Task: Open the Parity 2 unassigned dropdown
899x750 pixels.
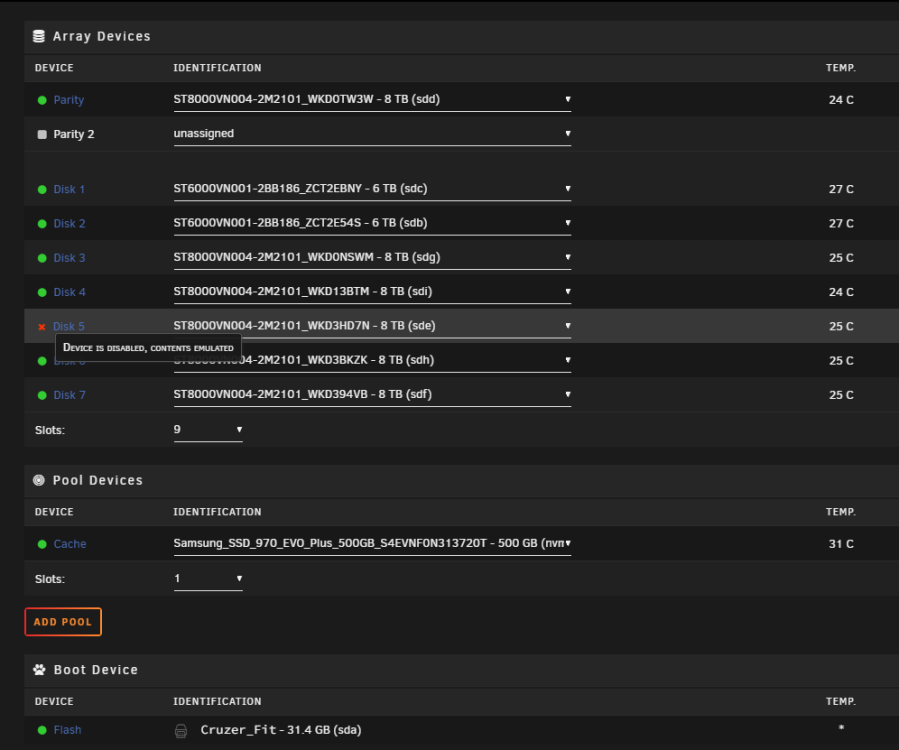Action: [372, 134]
